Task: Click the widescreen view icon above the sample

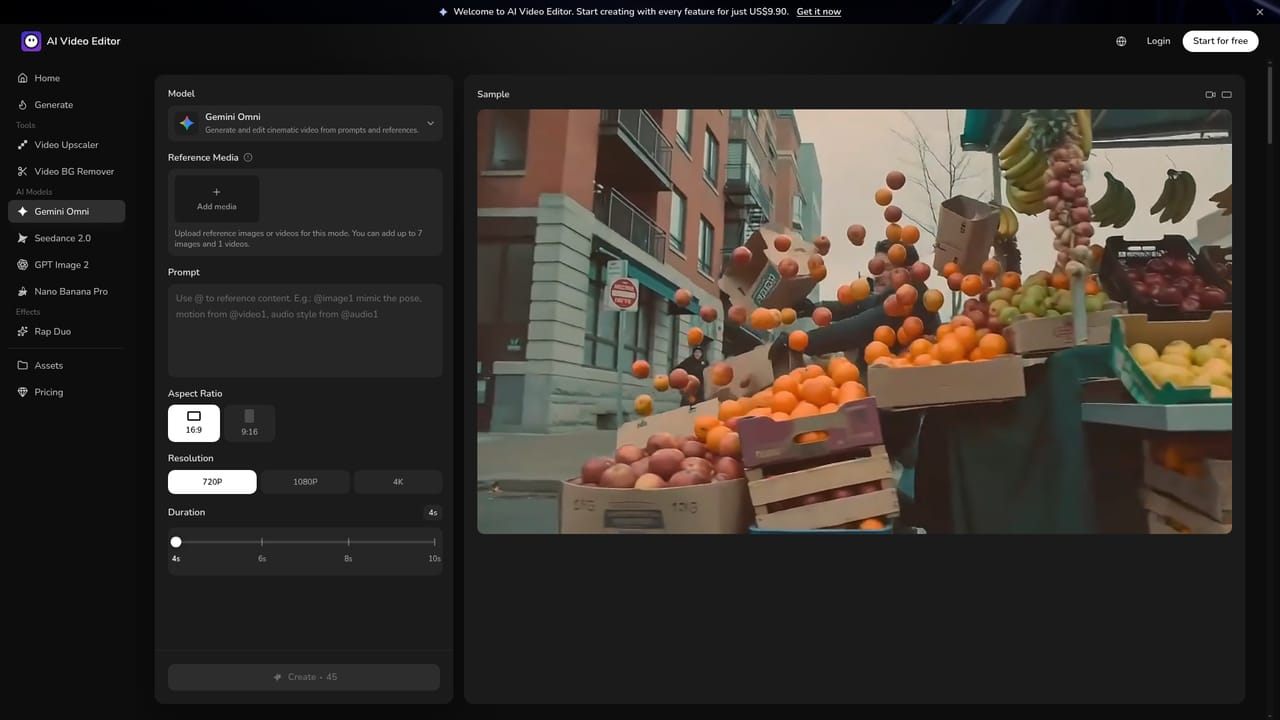Action: coord(1227,95)
